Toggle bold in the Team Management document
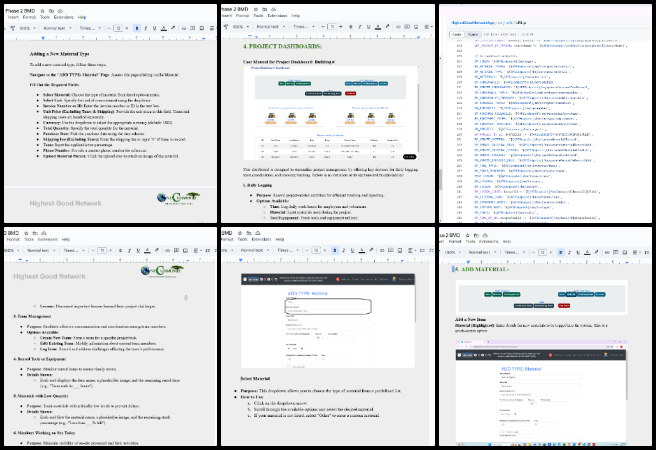 coord(120,251)
